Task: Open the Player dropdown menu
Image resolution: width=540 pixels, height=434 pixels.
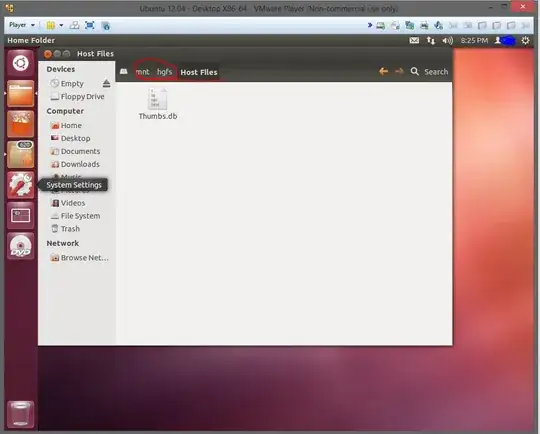Action: click(22, 25)
